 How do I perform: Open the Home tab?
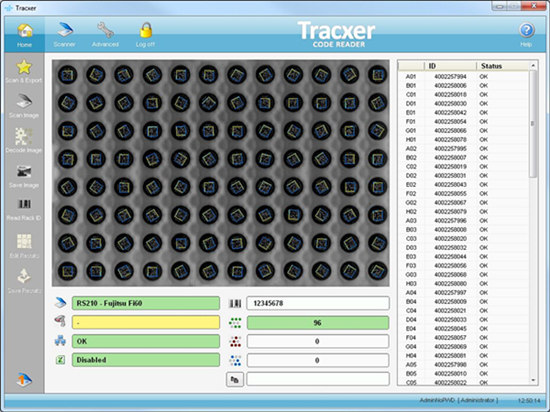click(25, 35)
